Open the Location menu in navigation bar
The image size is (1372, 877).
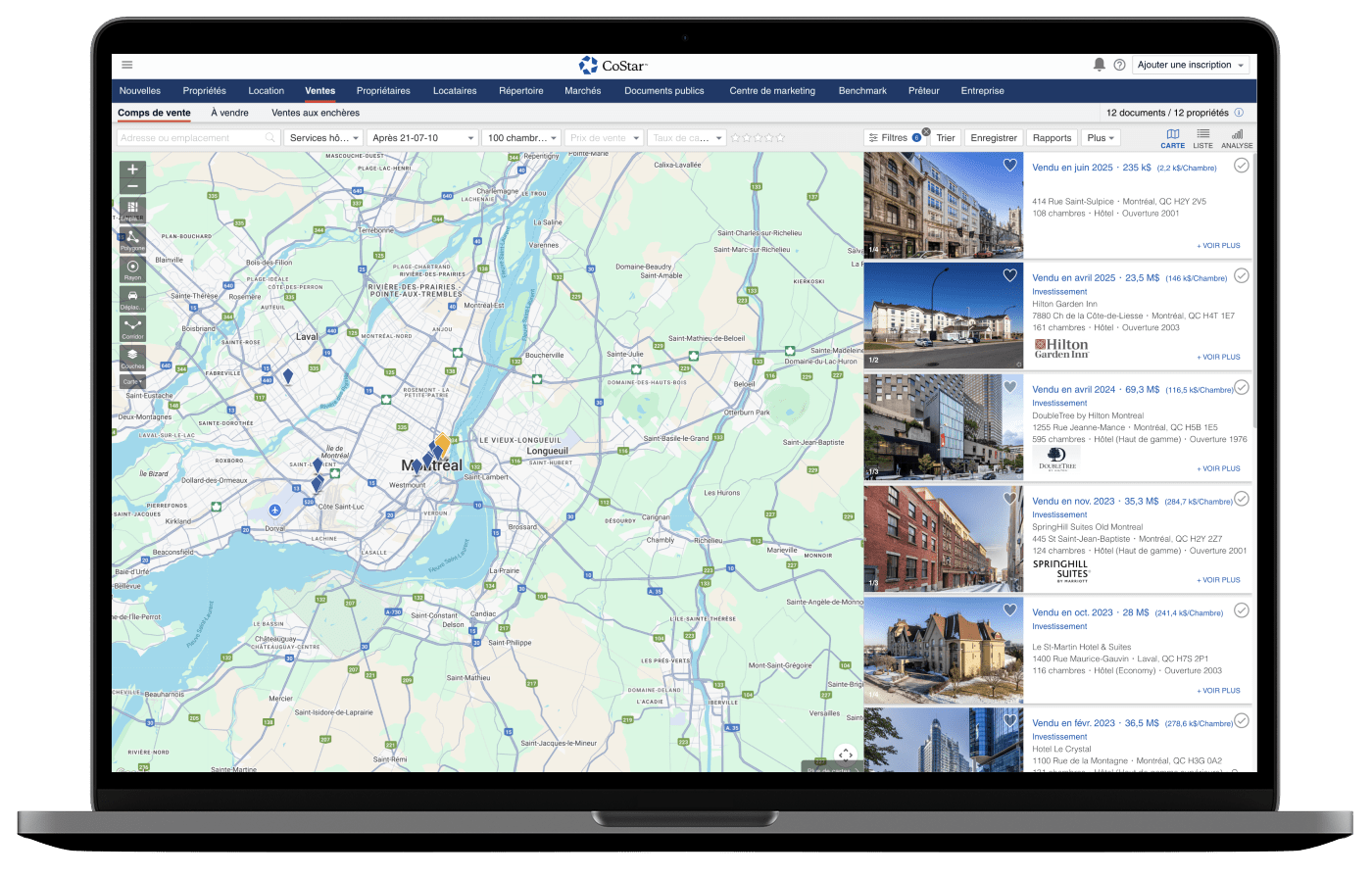[x=266, y=91]
